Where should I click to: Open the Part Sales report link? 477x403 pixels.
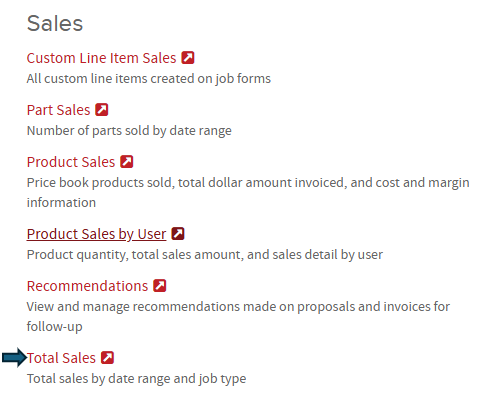click(58, 110)
